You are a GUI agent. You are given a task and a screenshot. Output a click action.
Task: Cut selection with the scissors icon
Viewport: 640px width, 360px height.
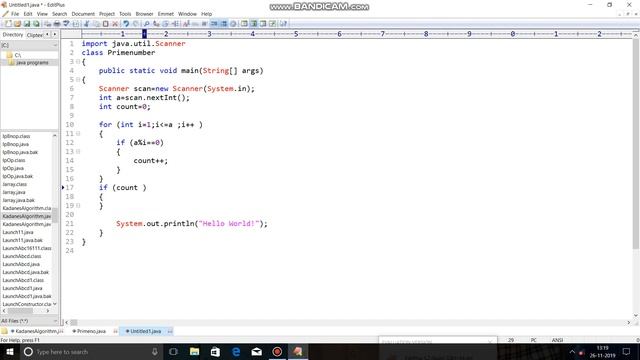click(86, 24)
